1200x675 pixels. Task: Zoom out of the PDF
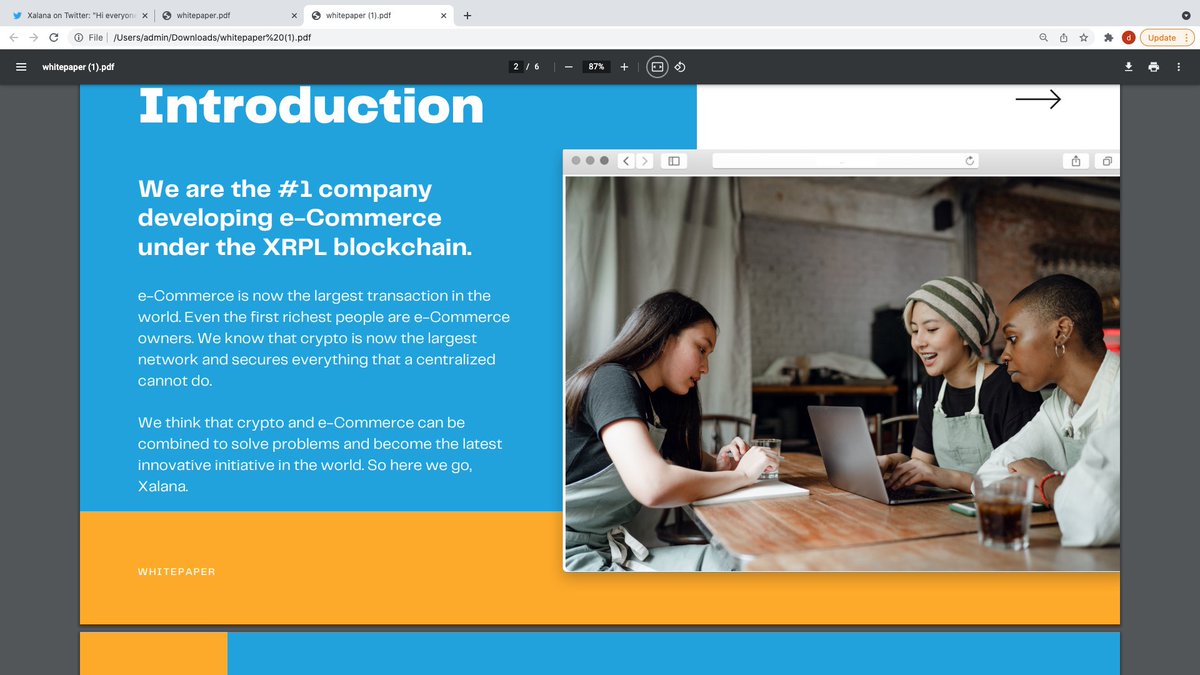pyautogui.click(x=568, y=67)
